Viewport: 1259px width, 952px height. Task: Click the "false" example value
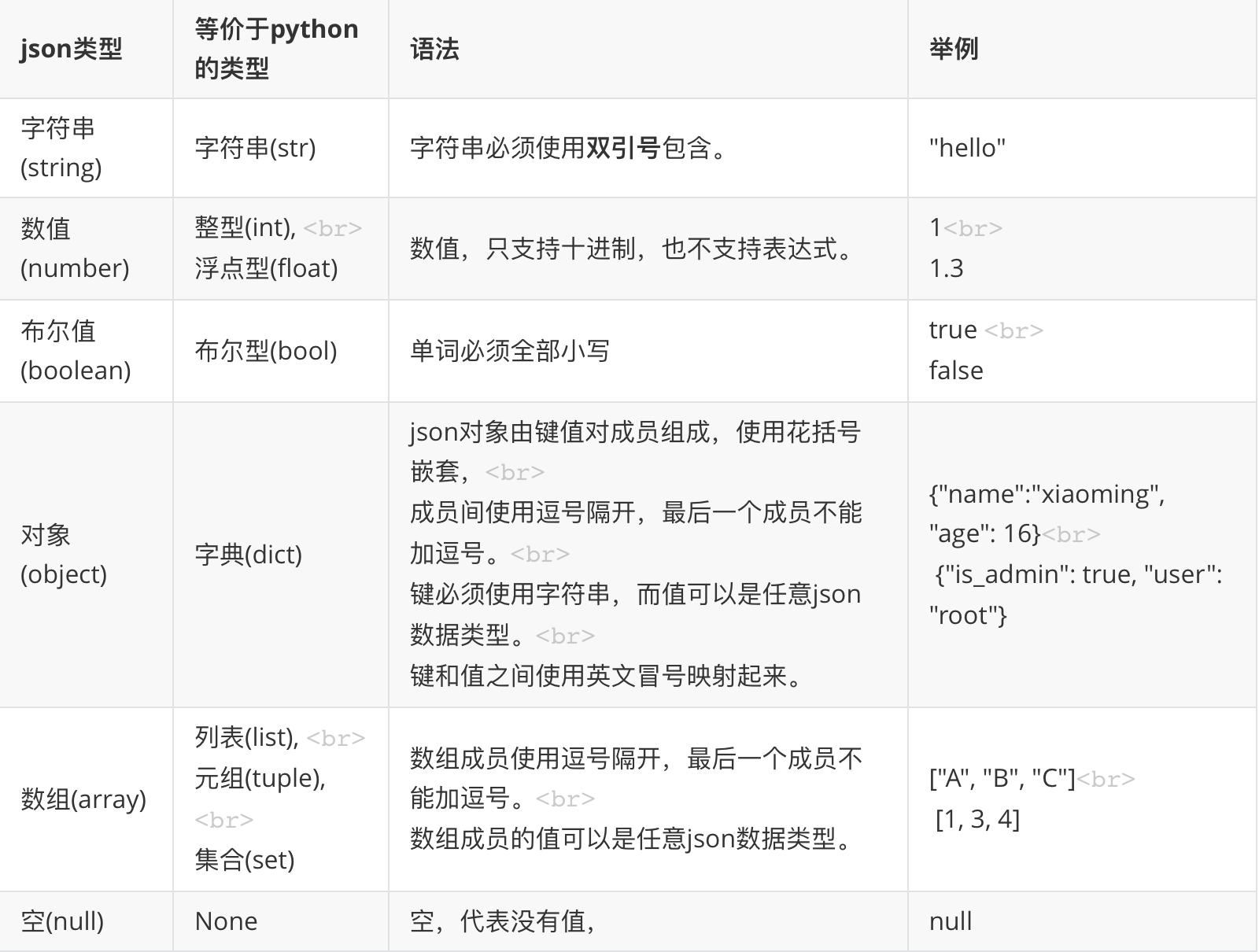(956, 371)
